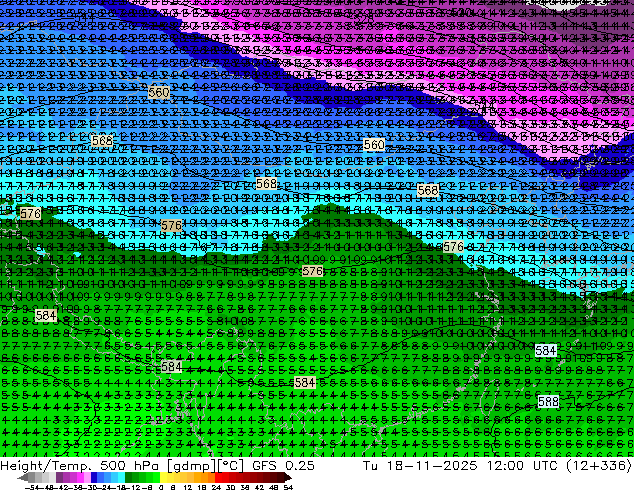Click the cyan legend swatch near -18
Image resolution: width=634 pixels, height=490 pixels.
pos(122,477)
